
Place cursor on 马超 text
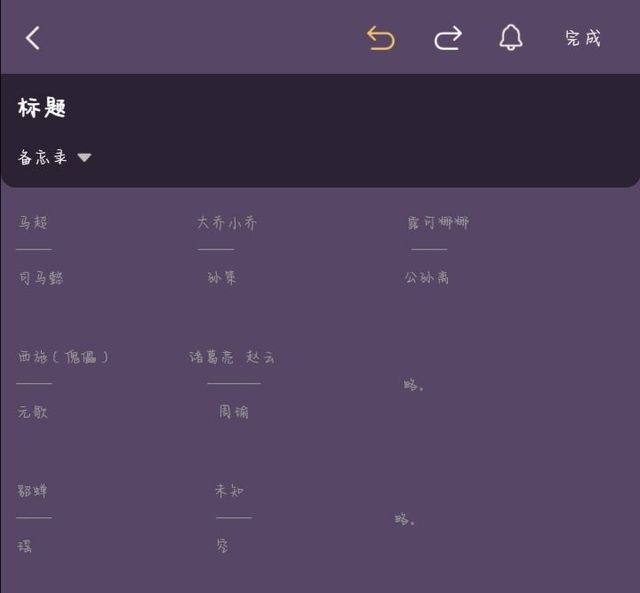coord(33,222)
